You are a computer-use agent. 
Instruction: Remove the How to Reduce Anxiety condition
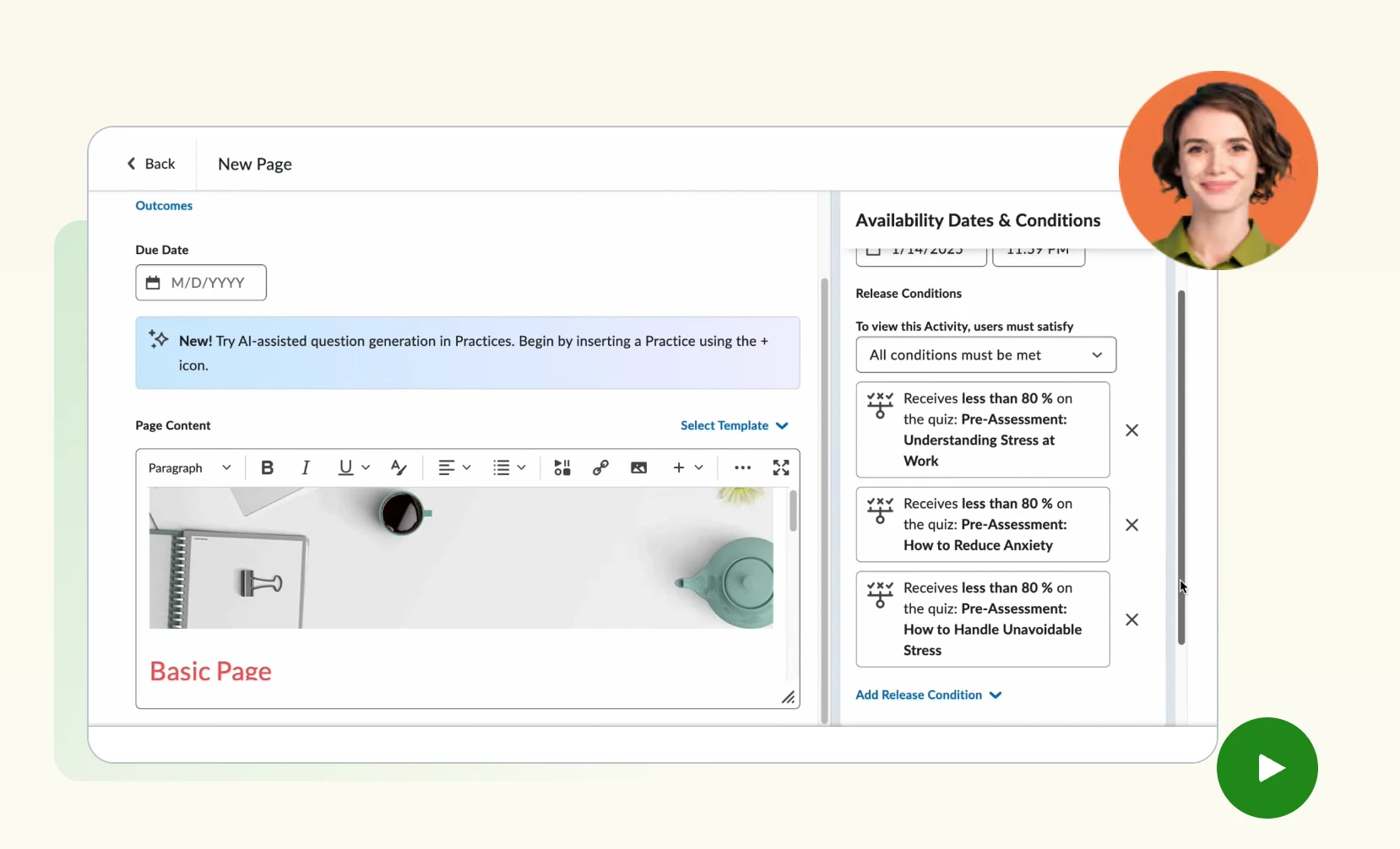point(1131,525)
